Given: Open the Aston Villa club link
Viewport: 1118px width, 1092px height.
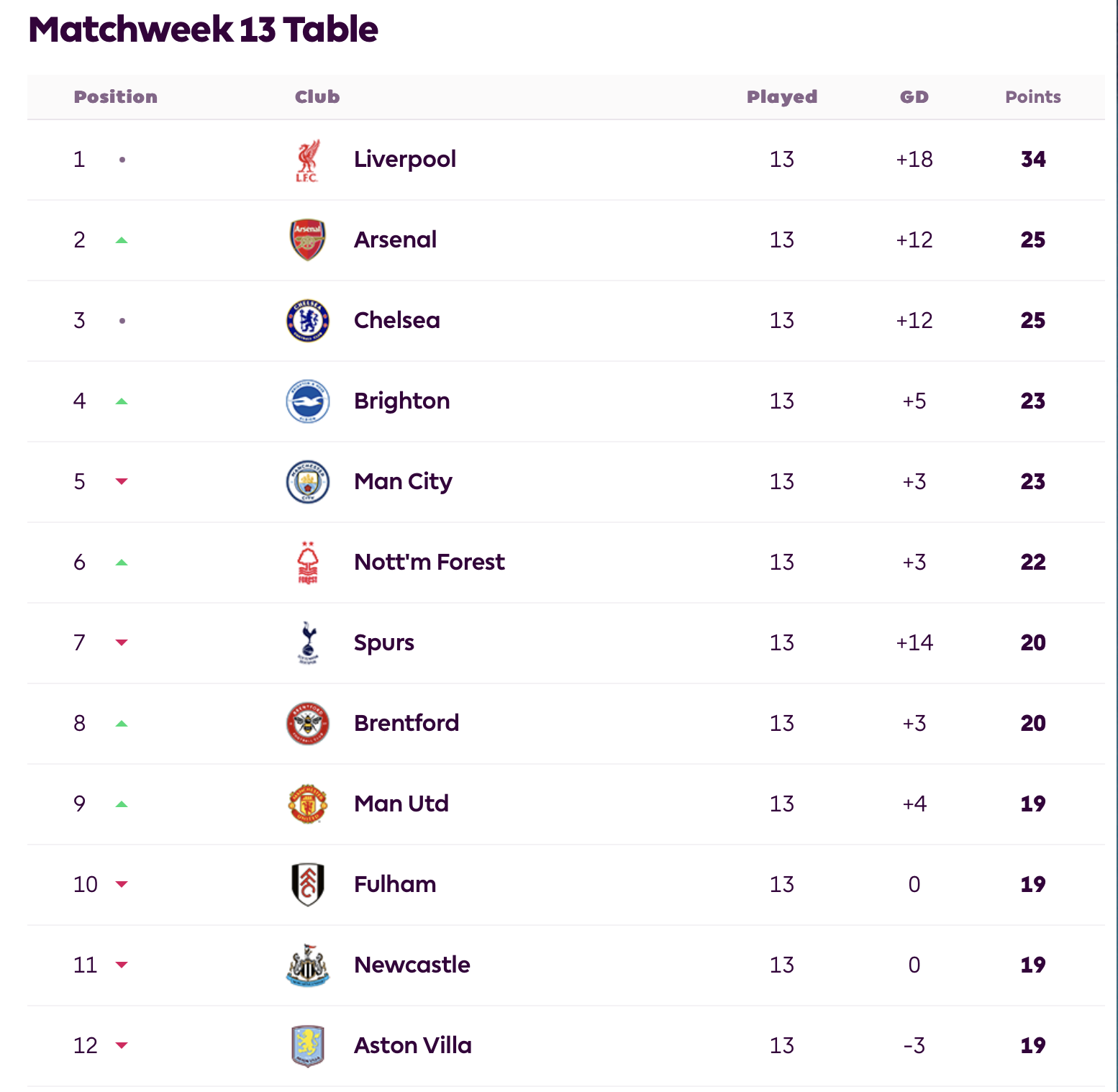Looking at the screenshot, I should pos(413,1045).
